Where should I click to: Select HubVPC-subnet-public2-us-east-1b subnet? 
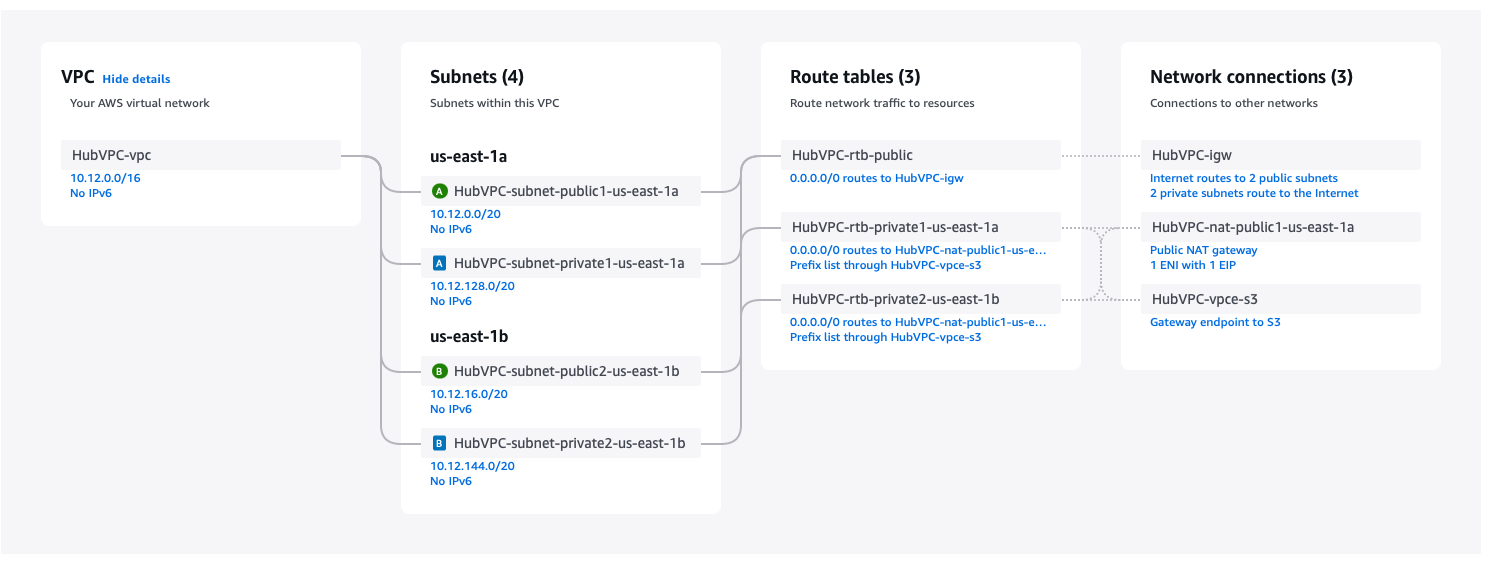[x=566, y=371]
